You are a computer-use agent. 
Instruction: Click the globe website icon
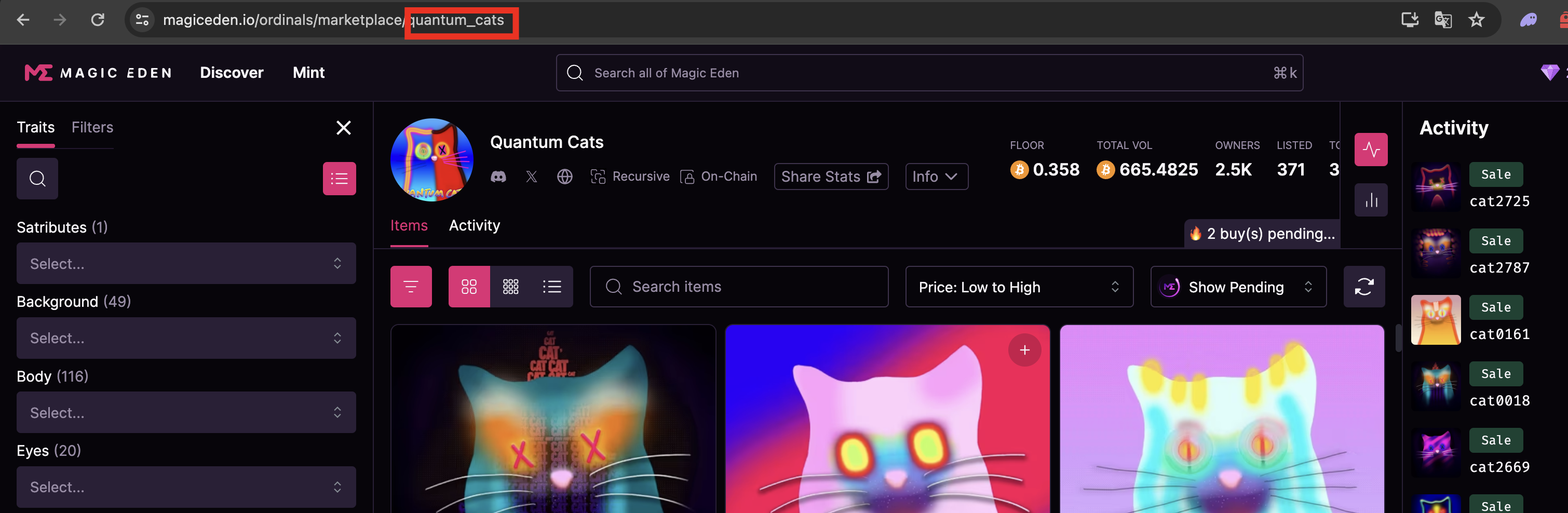(x=564, y=177)
